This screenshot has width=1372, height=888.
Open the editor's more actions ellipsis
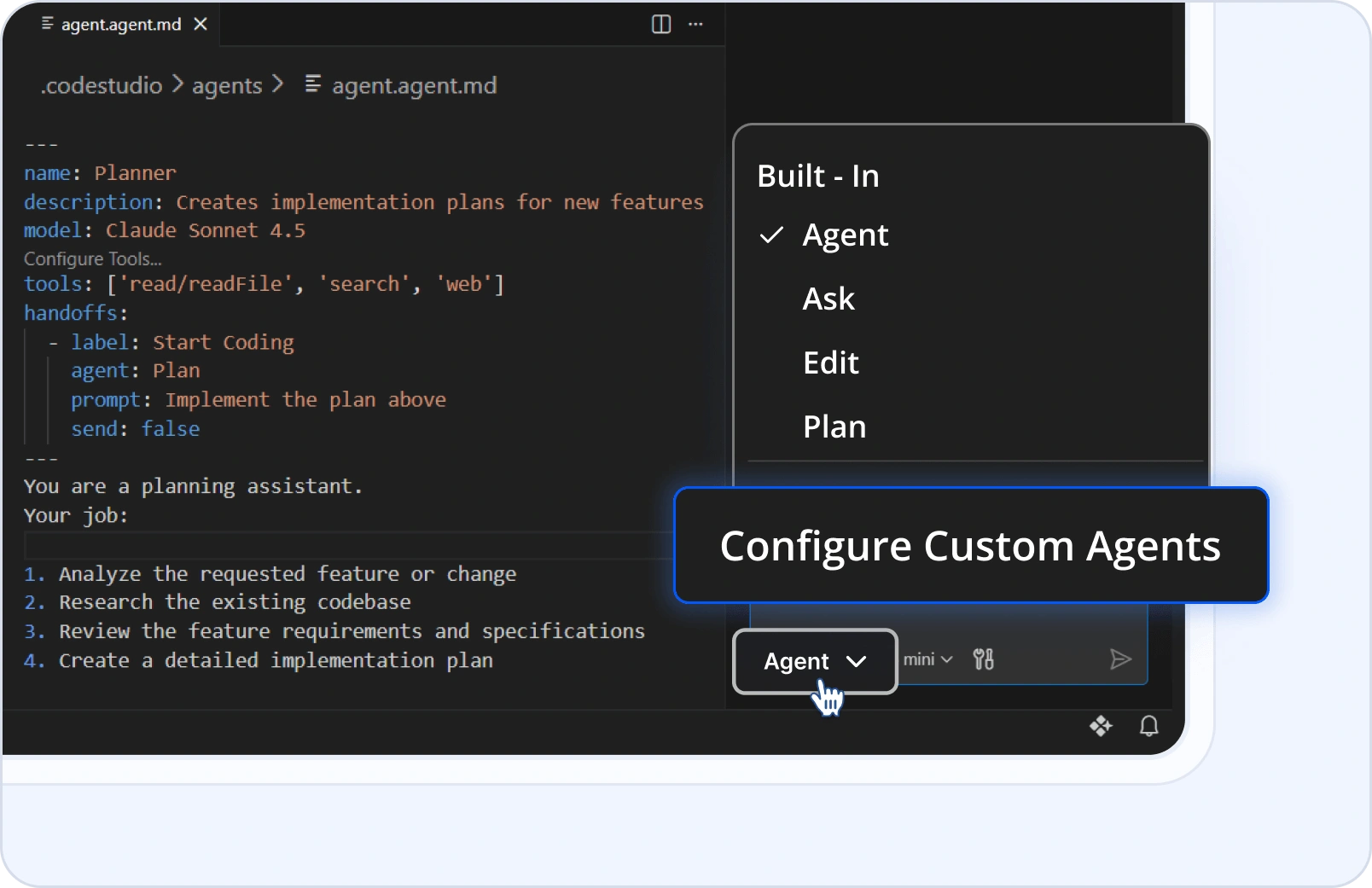click(695, 24)
